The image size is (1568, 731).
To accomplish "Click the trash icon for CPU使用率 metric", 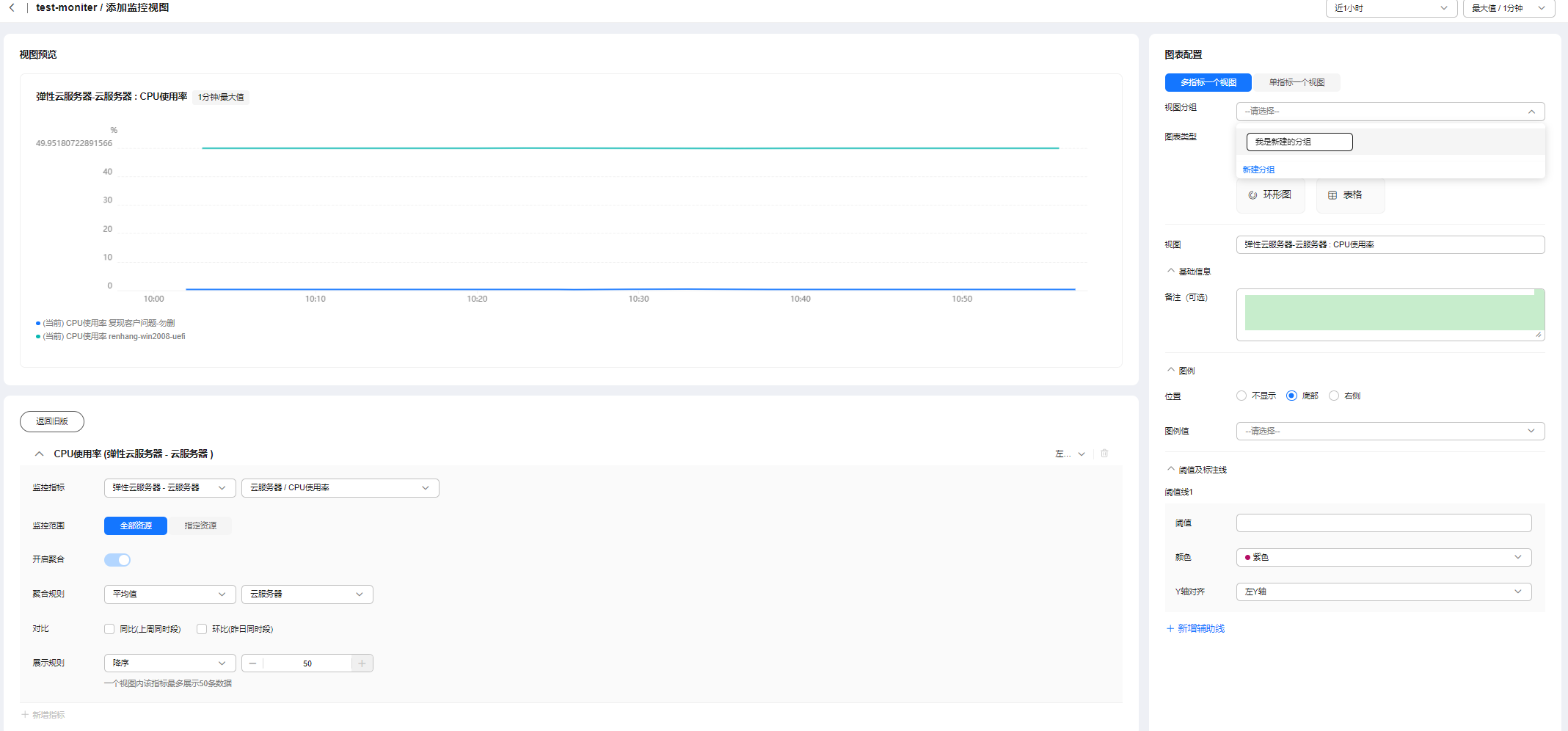I will pyautogui.click(x=1104, y=454).
